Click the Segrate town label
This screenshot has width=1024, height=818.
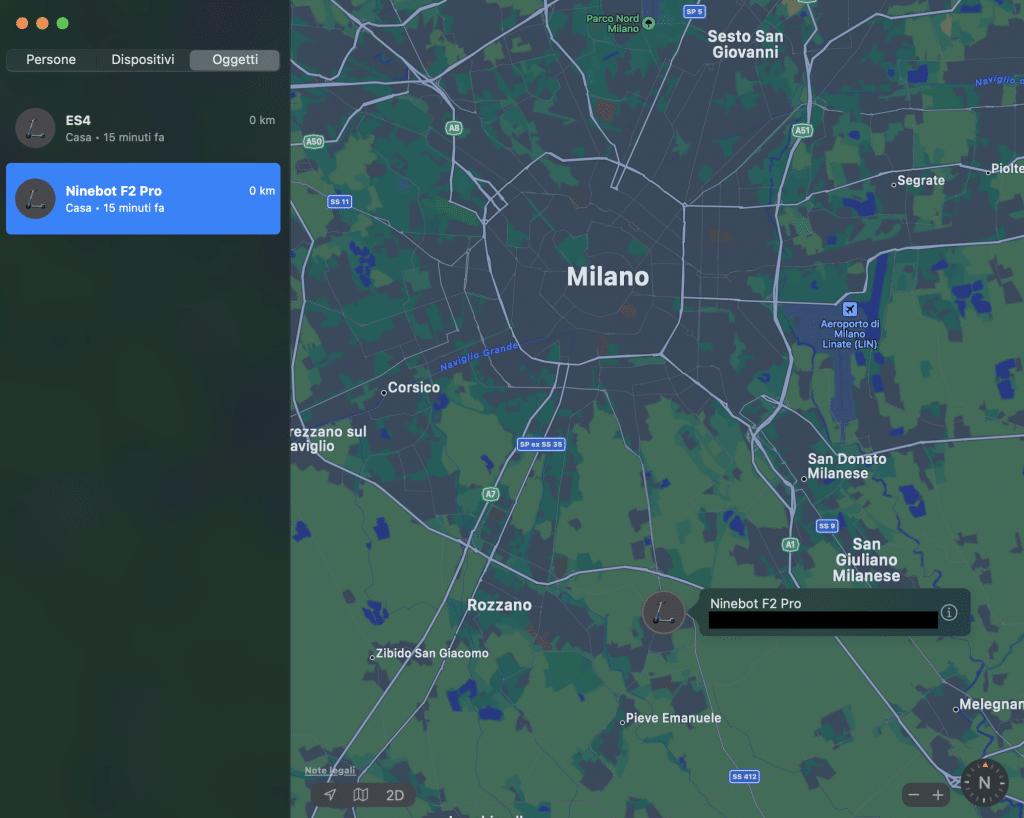[921, 180]
